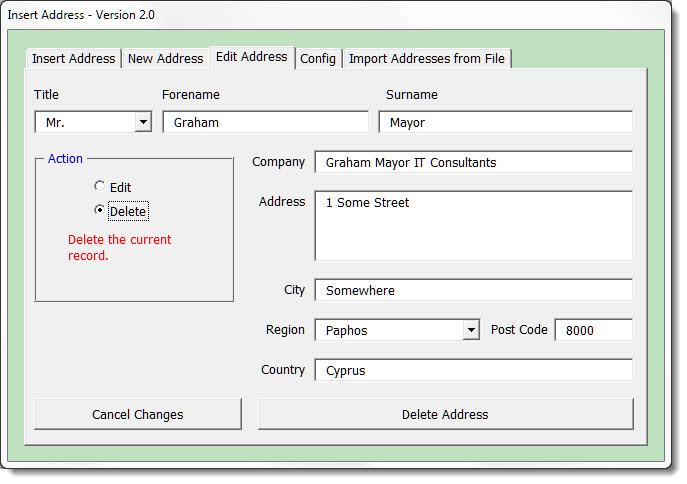The width and height of the screenshot is (687, 484).
Task: Open the Region dropdown arrow
Action: (471, 330)
